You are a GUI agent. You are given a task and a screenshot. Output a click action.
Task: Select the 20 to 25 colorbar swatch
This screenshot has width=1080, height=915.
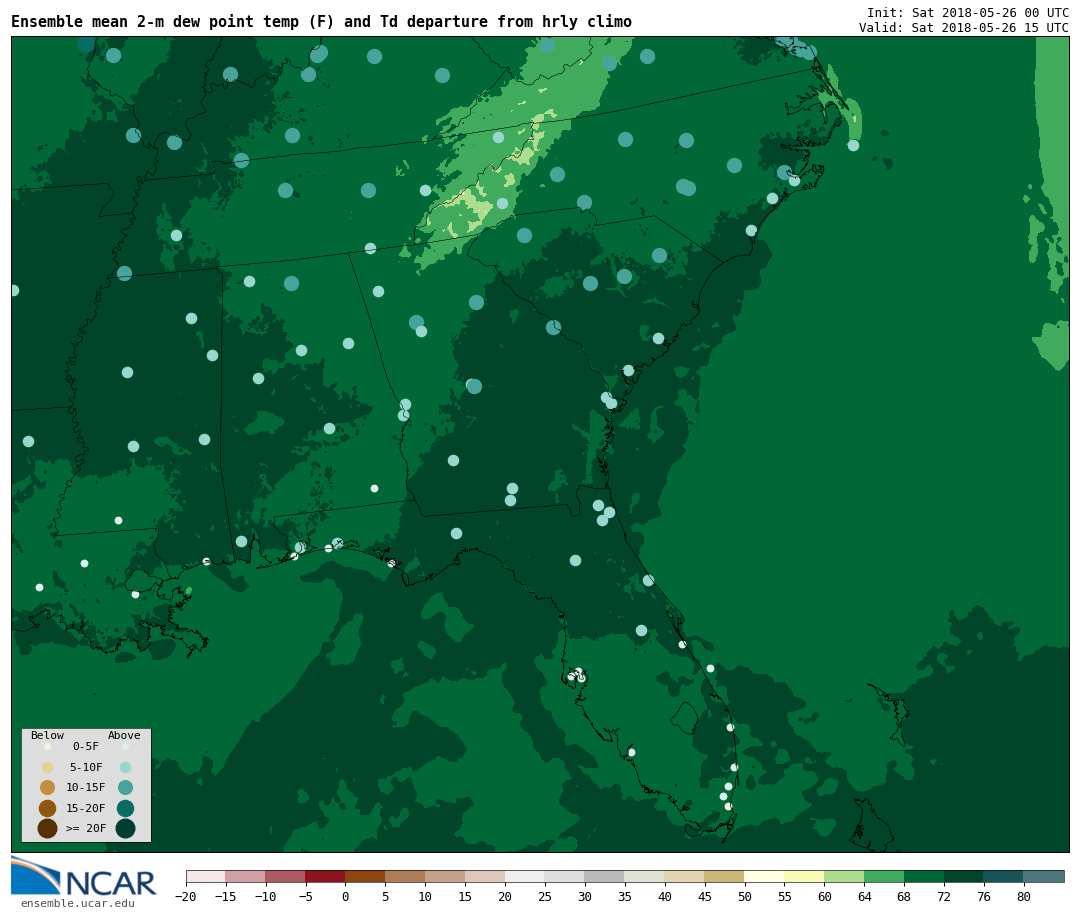pyautogui.click(x=525, y=876)
